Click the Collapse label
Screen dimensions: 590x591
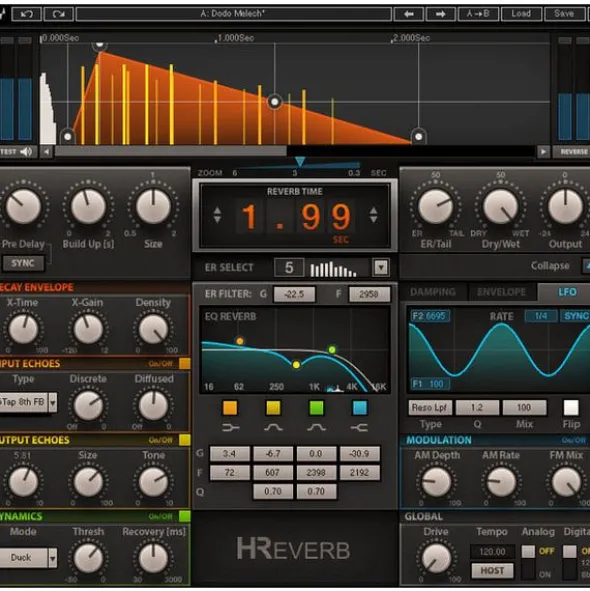(x=550, y=266)
